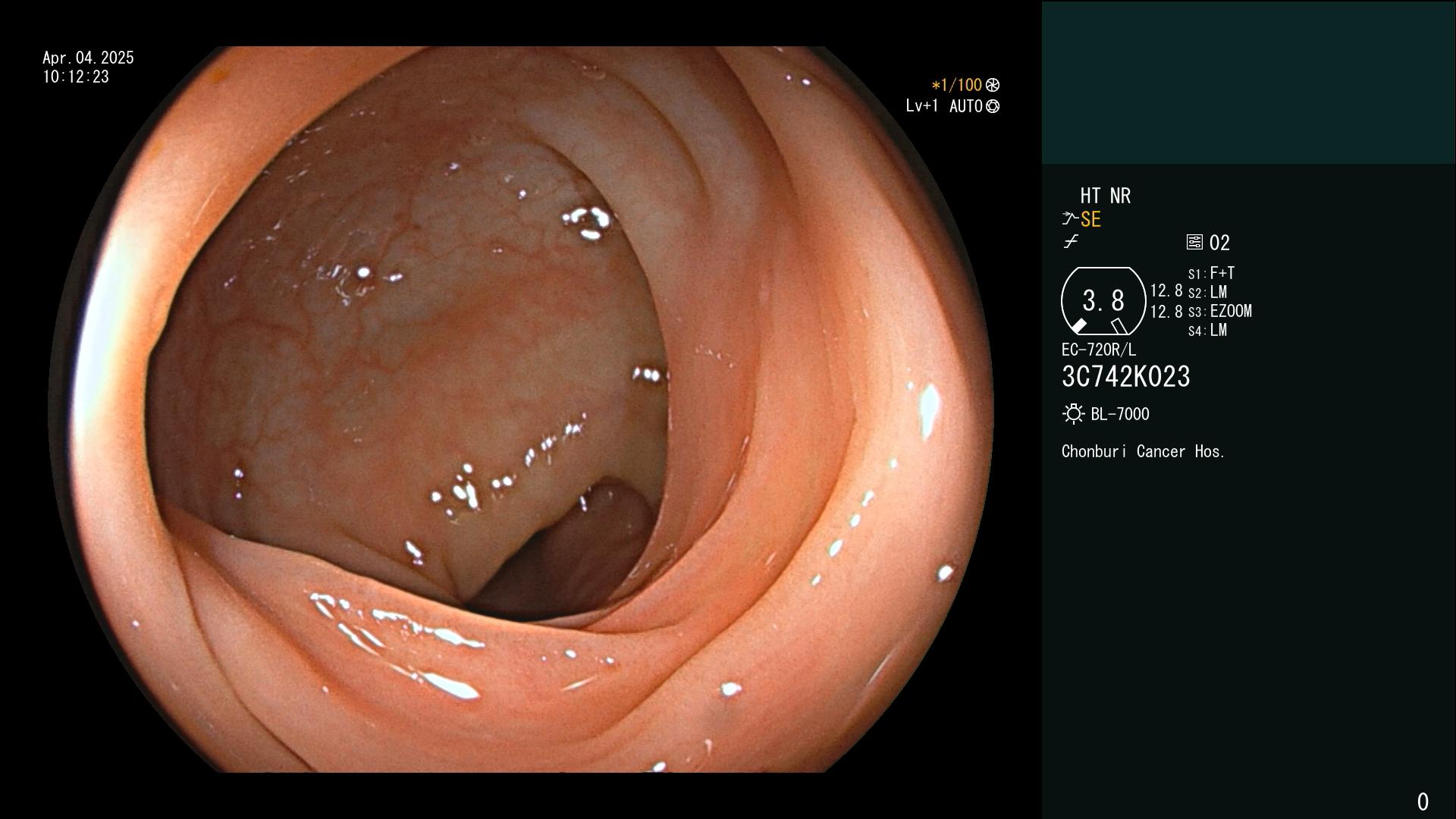
Task: Click the 3.8 scope diameter diagram
Action: point(1103,301)
